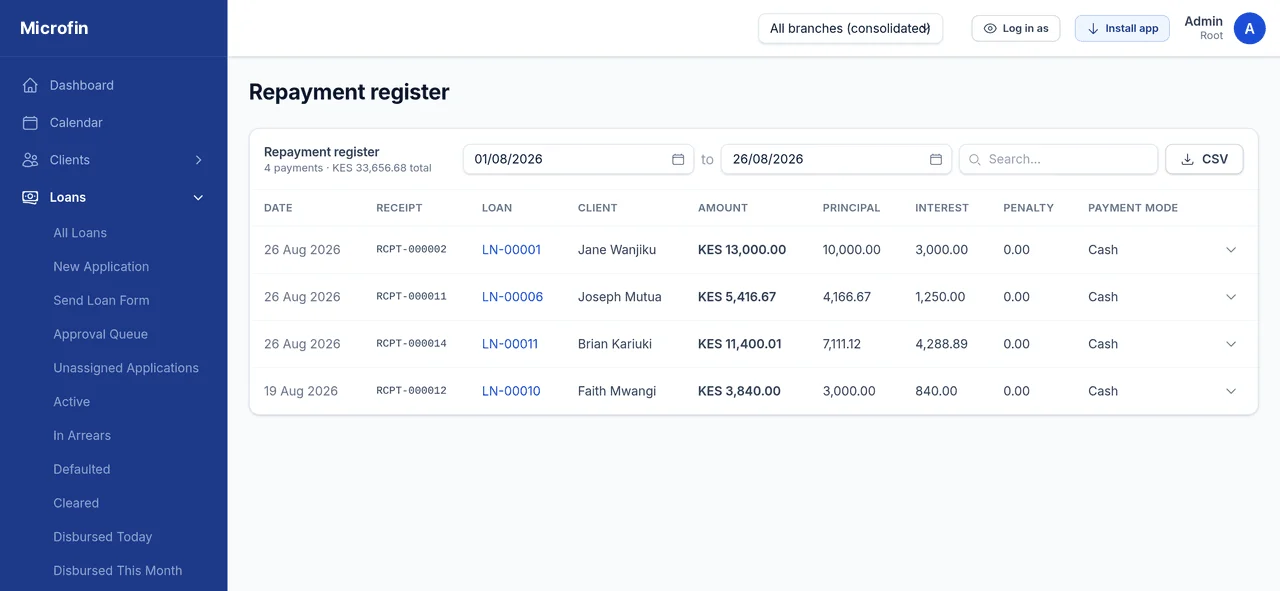This screenshot has width=1280, height=591.
Task: Click the Clients people icon
Action: click(30, 160)
